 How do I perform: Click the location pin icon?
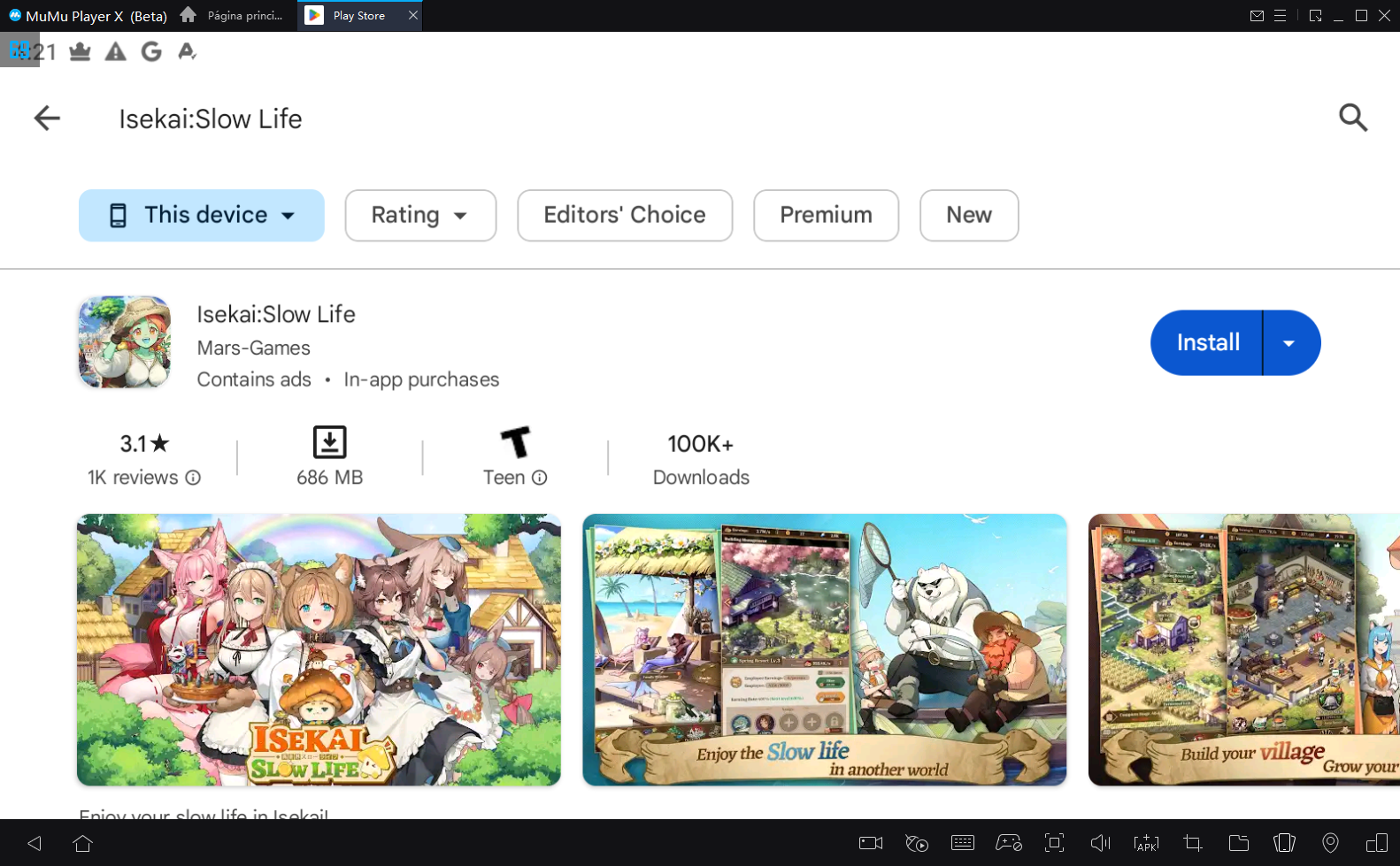pos(1330,843)
